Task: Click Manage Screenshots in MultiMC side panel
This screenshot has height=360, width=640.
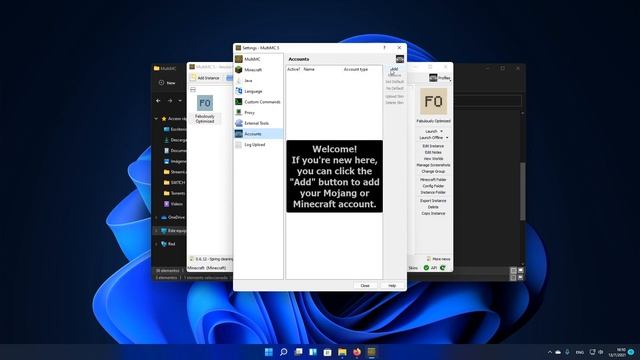Action: coord(433,165)
